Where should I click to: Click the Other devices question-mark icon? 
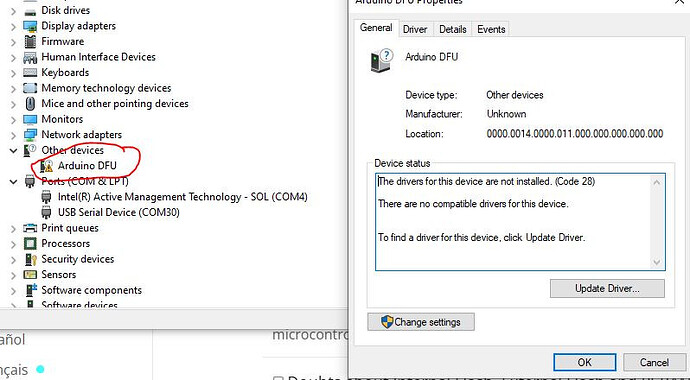click(30, 150)
